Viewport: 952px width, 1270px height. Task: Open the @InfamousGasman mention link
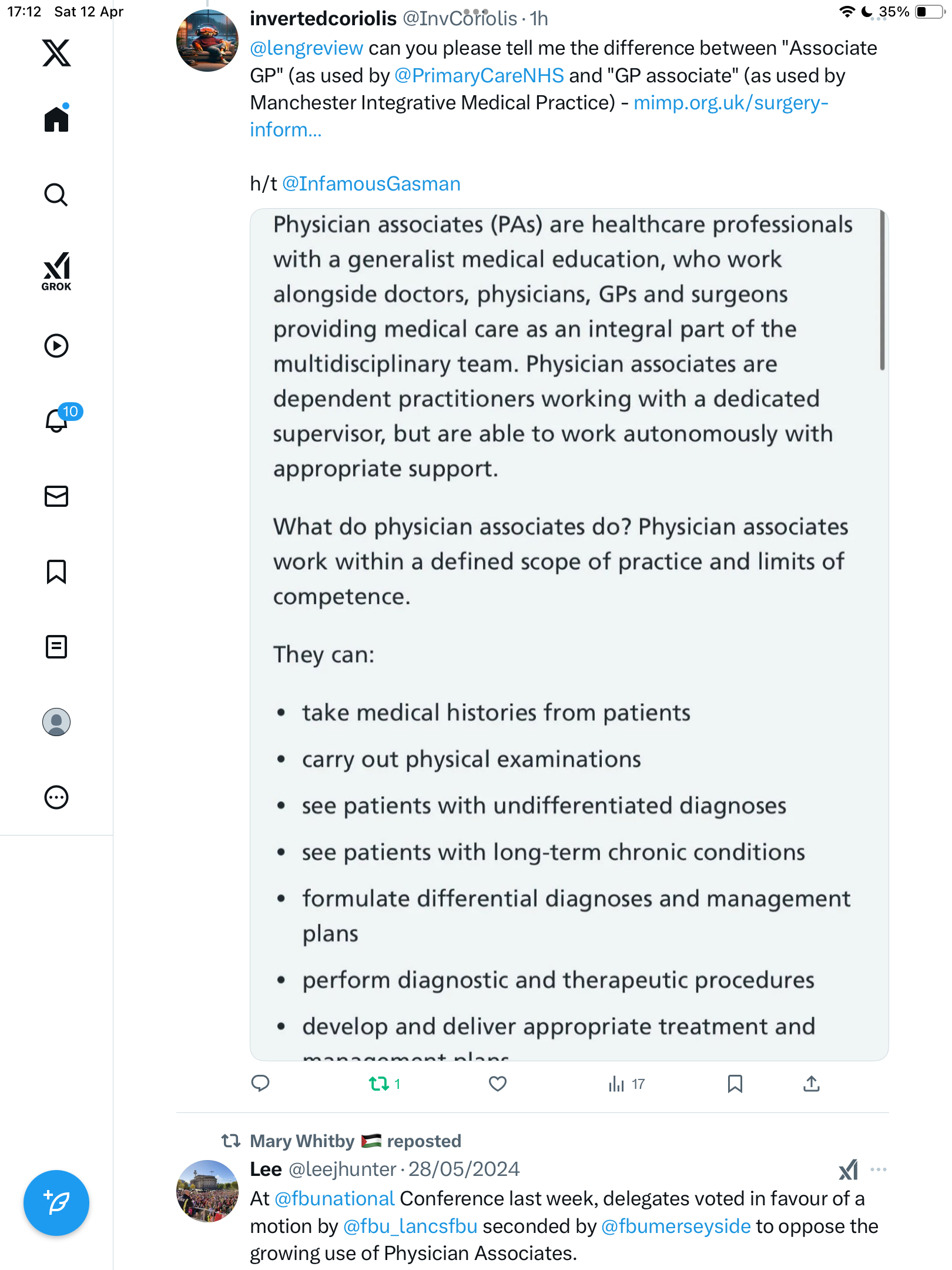[371, 184]
